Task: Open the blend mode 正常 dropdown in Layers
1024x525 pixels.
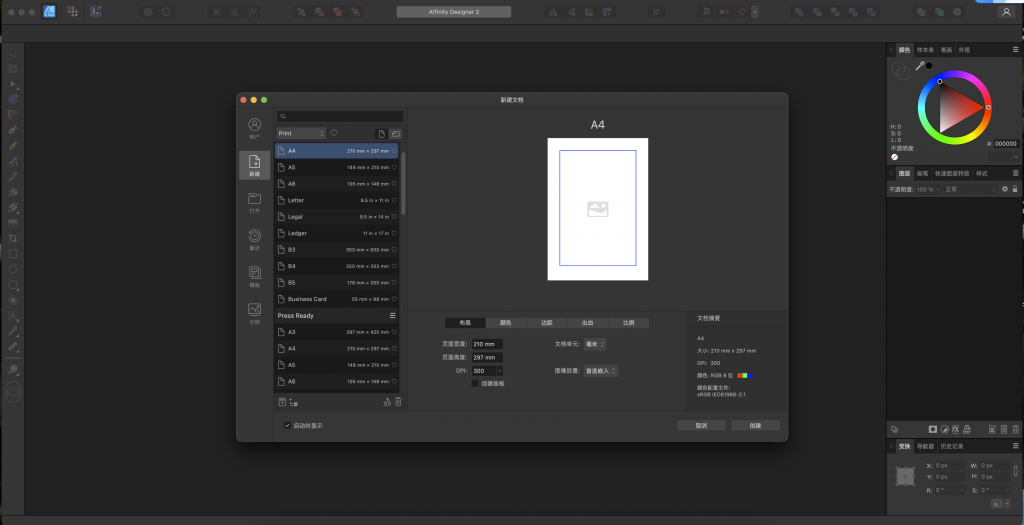Action: pyautogui.click(x=972, y=189)
